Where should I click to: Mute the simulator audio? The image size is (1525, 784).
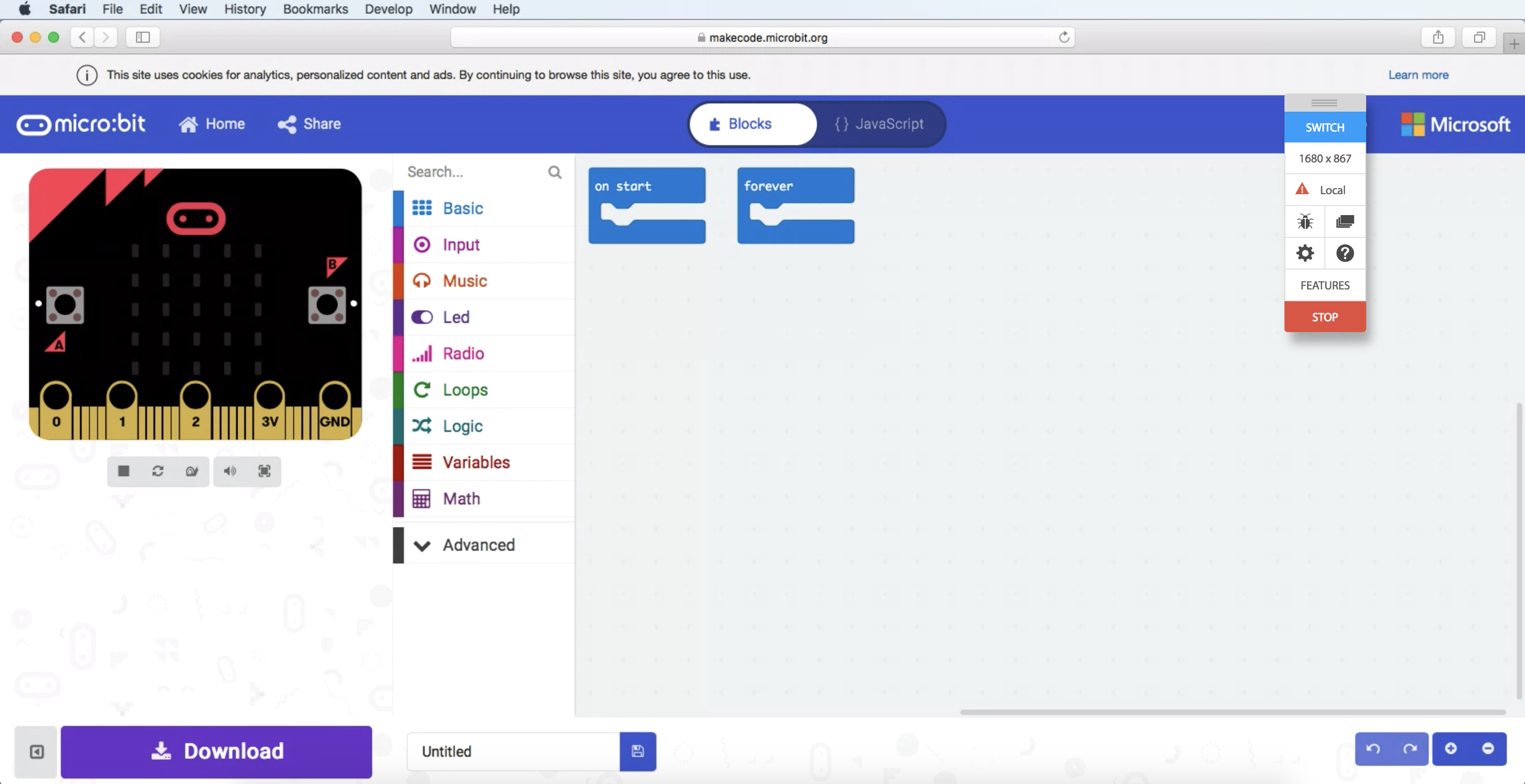click(230, 471)
